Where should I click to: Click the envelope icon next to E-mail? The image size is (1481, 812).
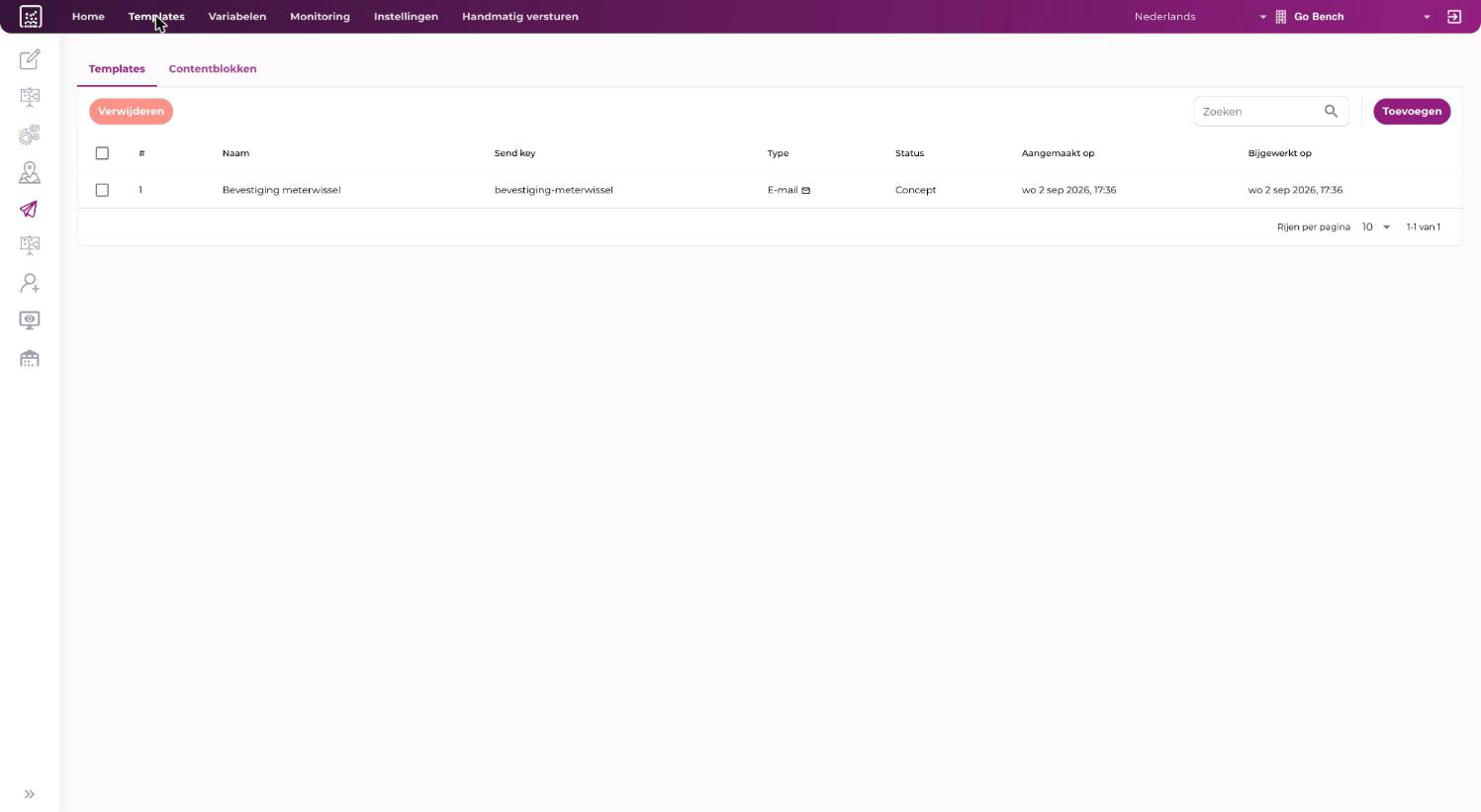click(x=805, y=190)
